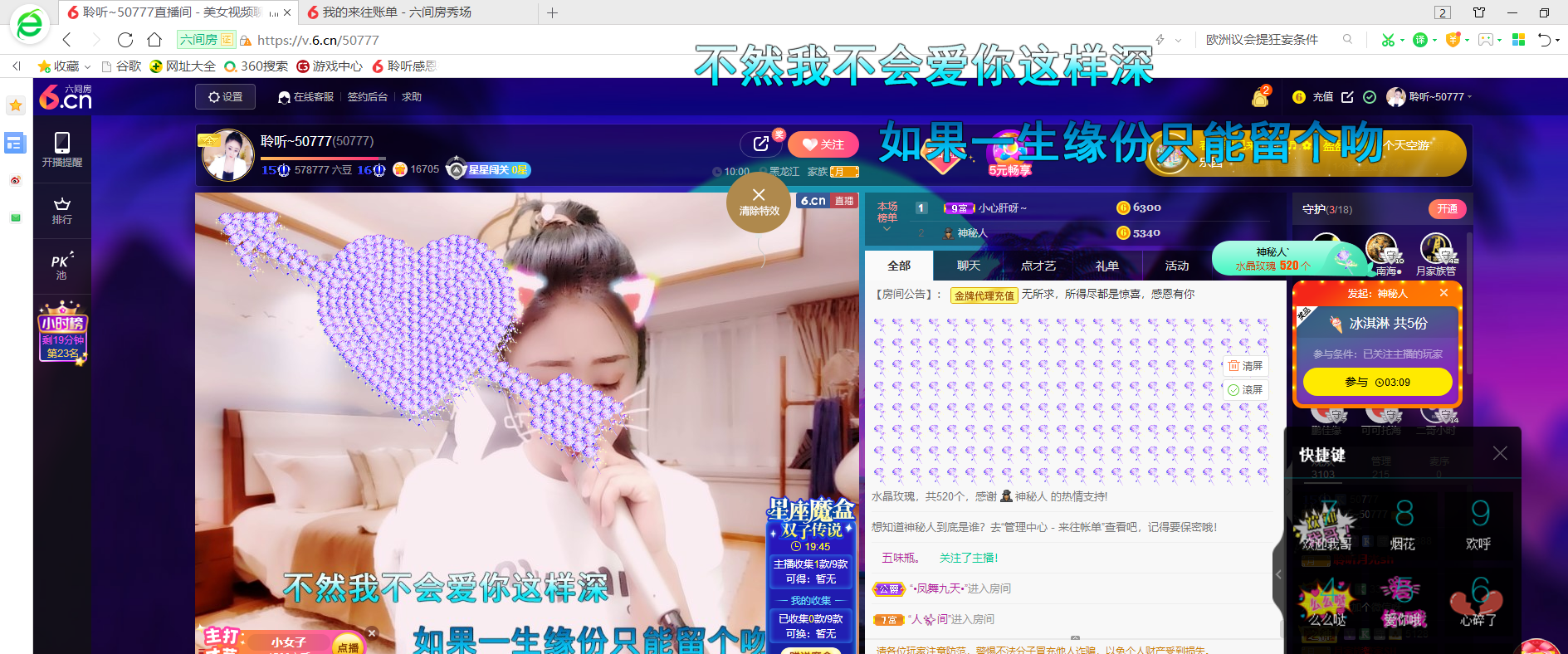Send shortcut 8 烟花

pyautogui.click(x=1404, y=525)
